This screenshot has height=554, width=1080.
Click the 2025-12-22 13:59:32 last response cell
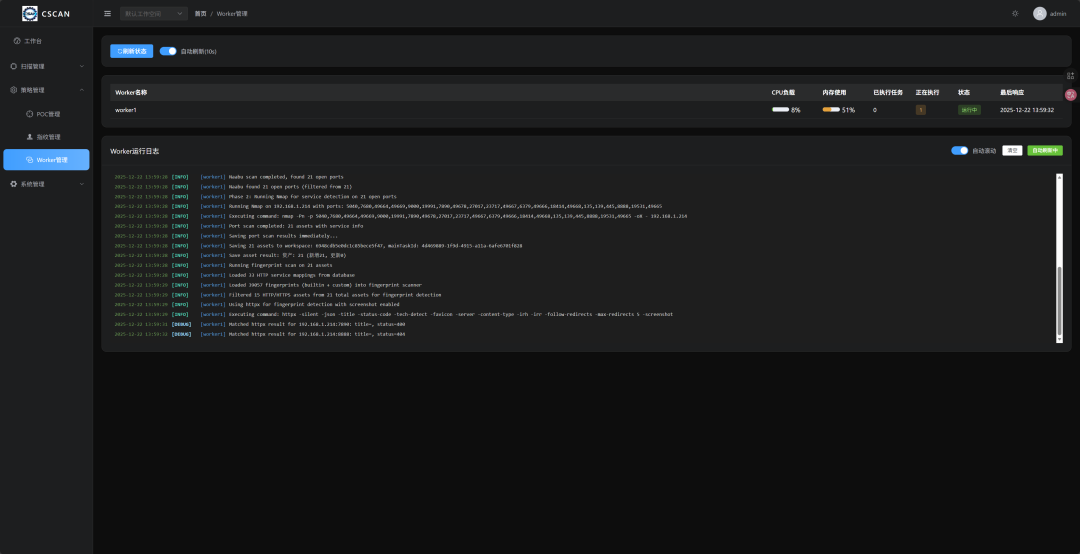(1026, 110)
